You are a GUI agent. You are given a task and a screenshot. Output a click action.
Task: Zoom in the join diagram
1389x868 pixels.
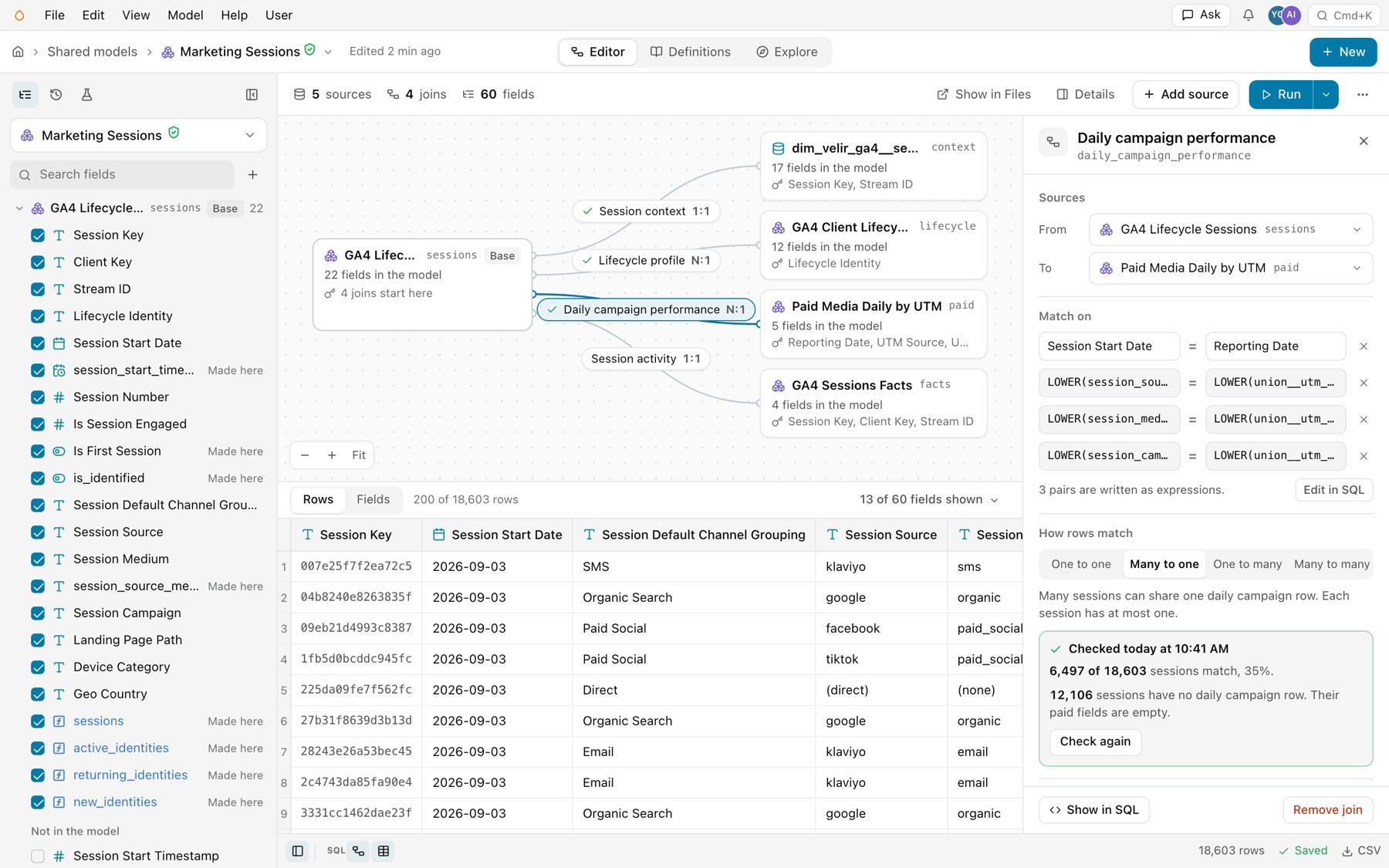[x=332, y=455]
